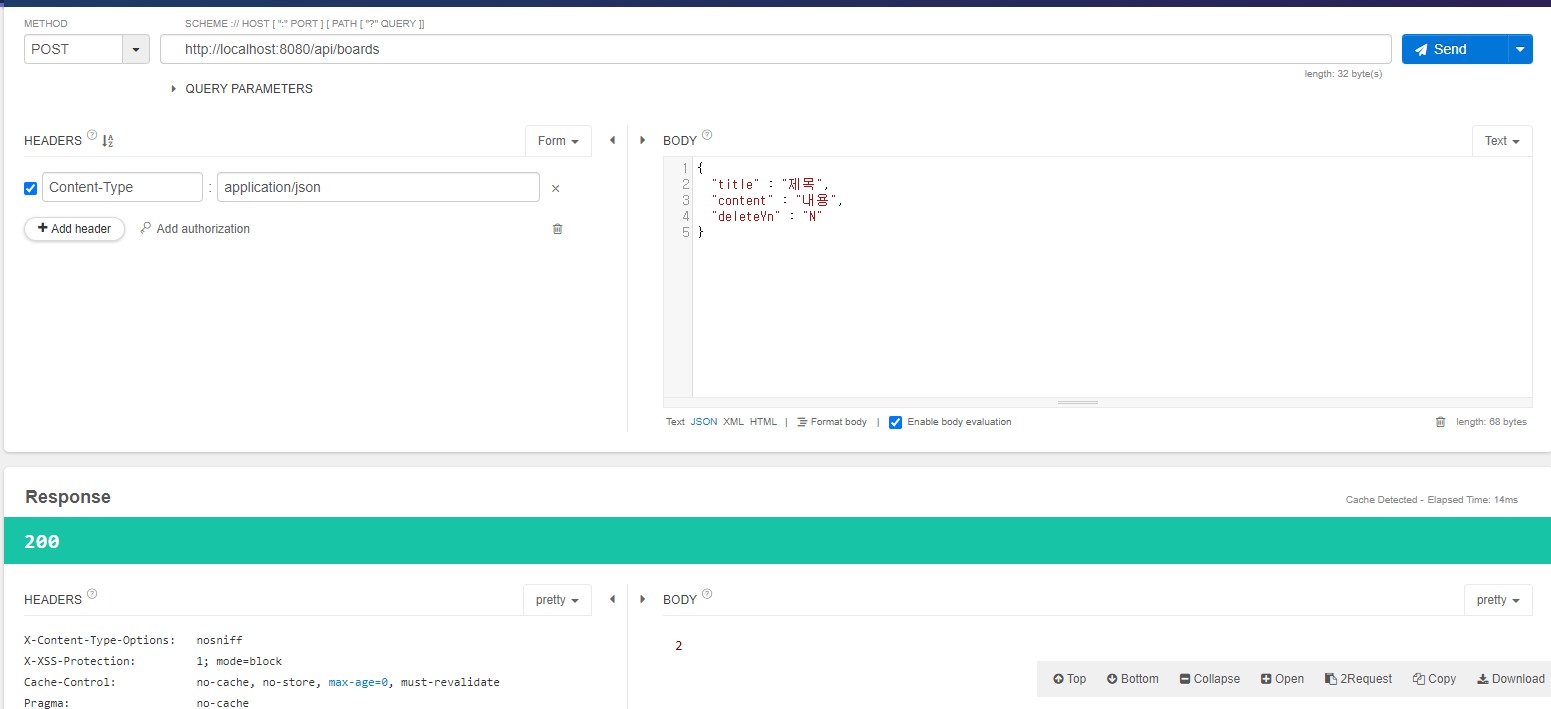The height and width of the screenshot is (709, 1551).
Task: Switch body syntax to HTML
Action: pos(763,422)
